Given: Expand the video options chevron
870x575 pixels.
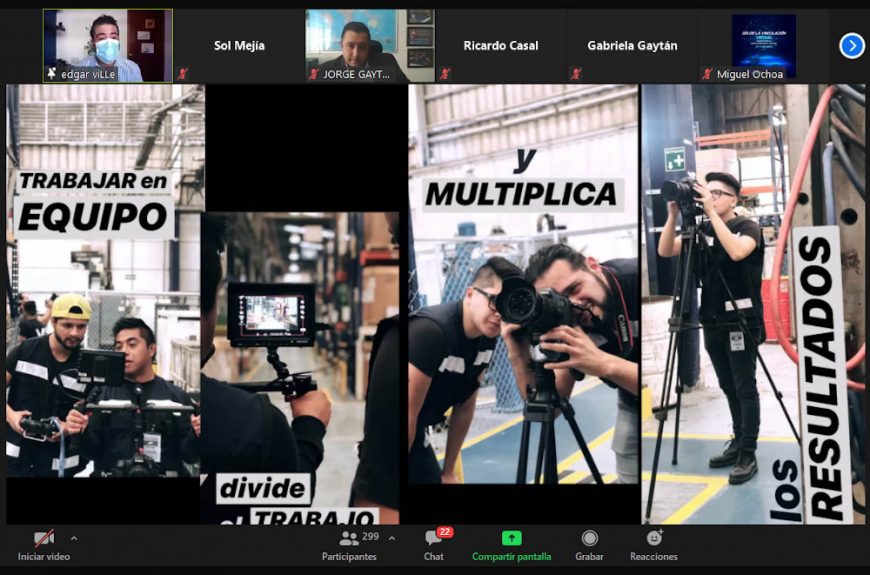Looking at the screenshot, I should pos(73,538).
